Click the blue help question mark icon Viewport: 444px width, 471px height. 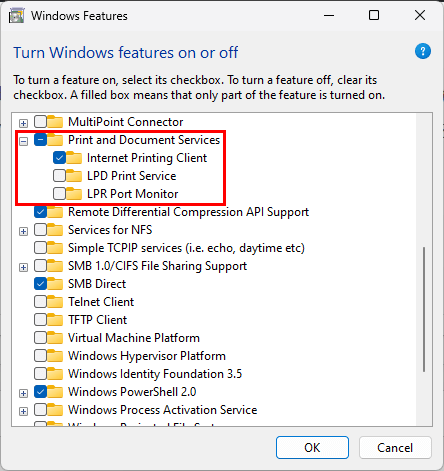point(423,51)
